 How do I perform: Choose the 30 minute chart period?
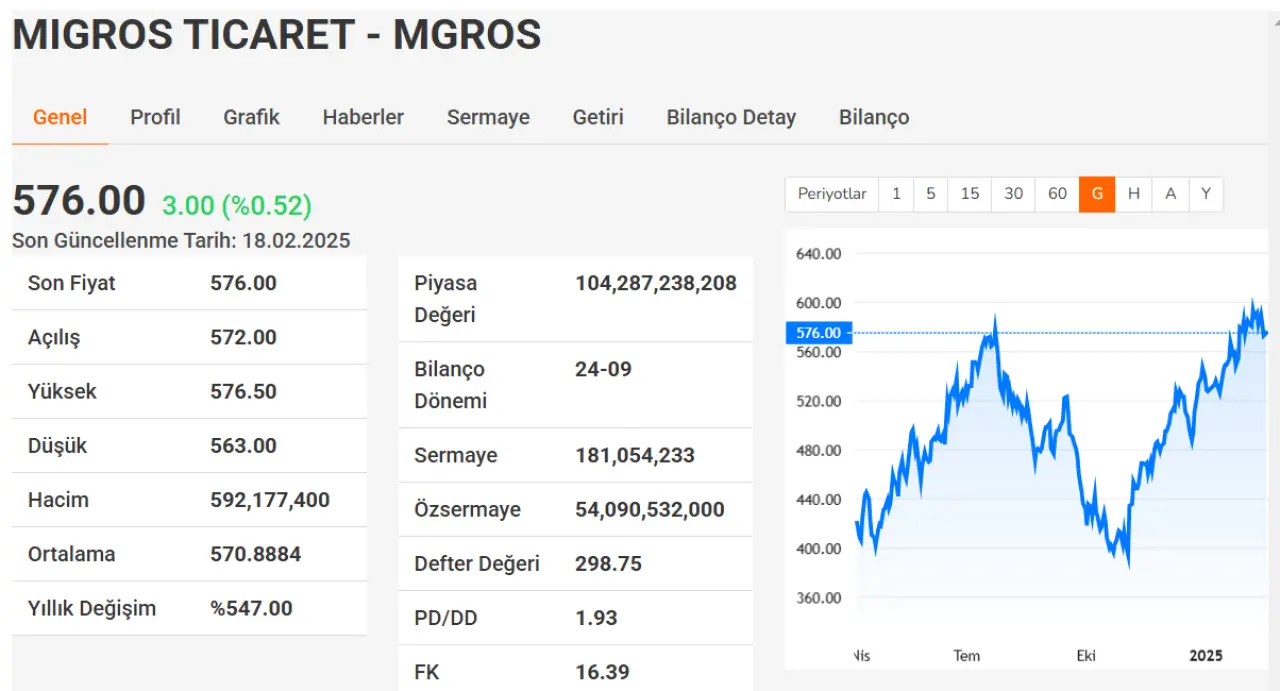point(1014,194)
